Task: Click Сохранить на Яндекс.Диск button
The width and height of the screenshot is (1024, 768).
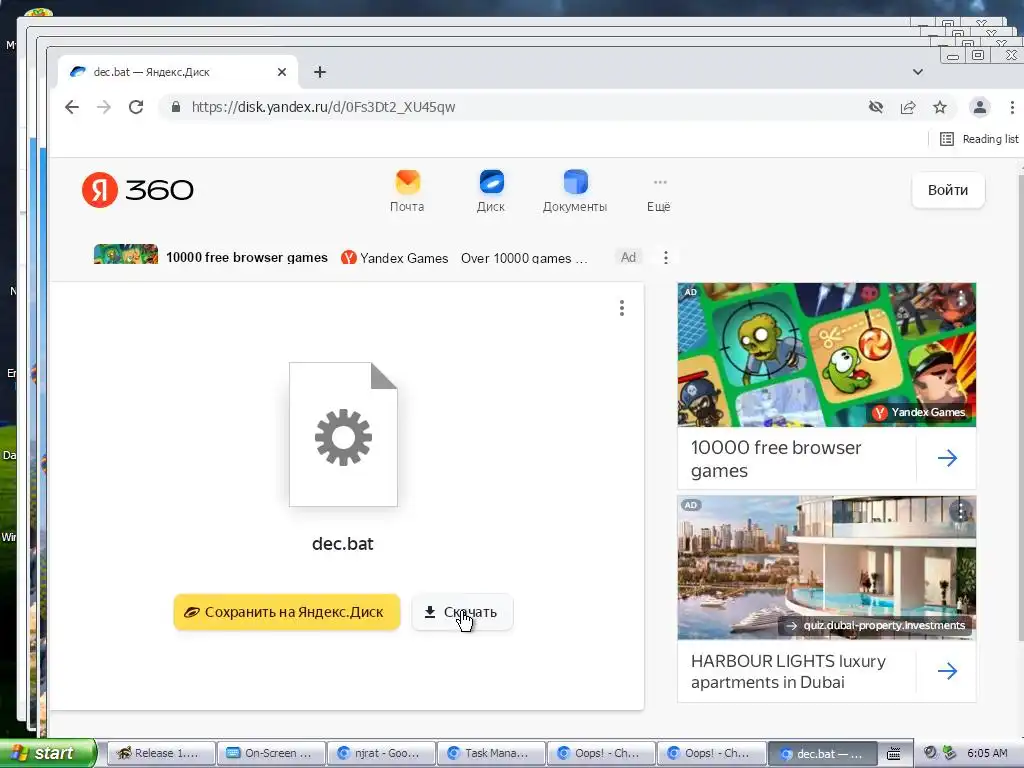Action: (x=287, y=612)
